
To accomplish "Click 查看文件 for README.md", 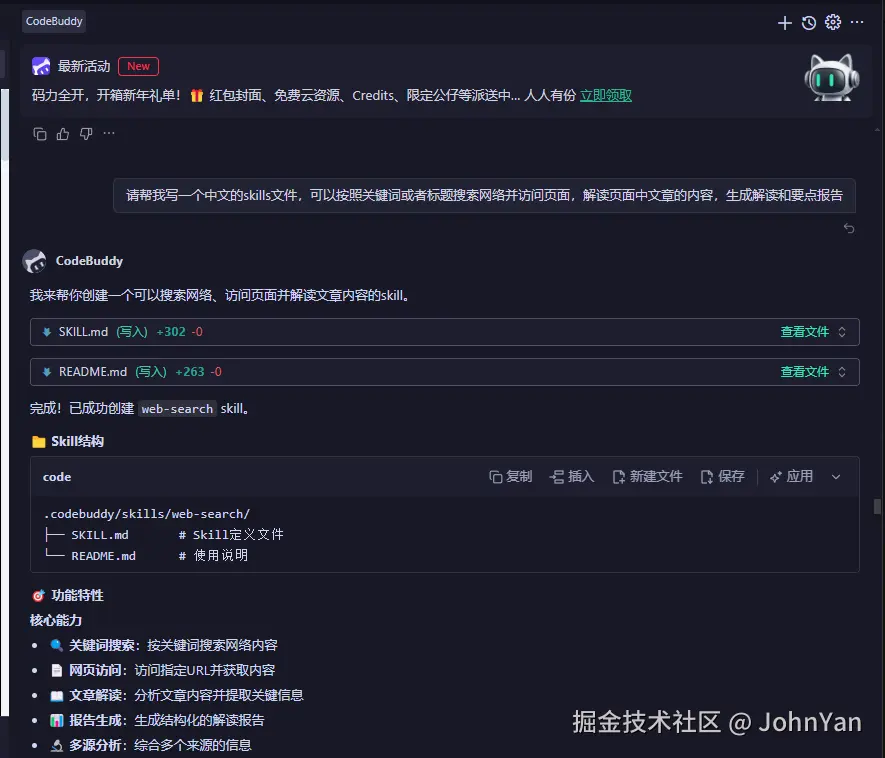I will tap(804, 372).
